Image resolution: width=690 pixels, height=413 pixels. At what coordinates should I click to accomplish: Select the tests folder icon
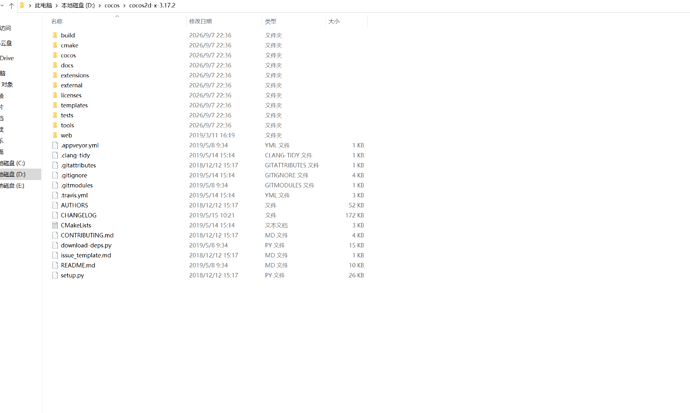[x=55, y=115]
